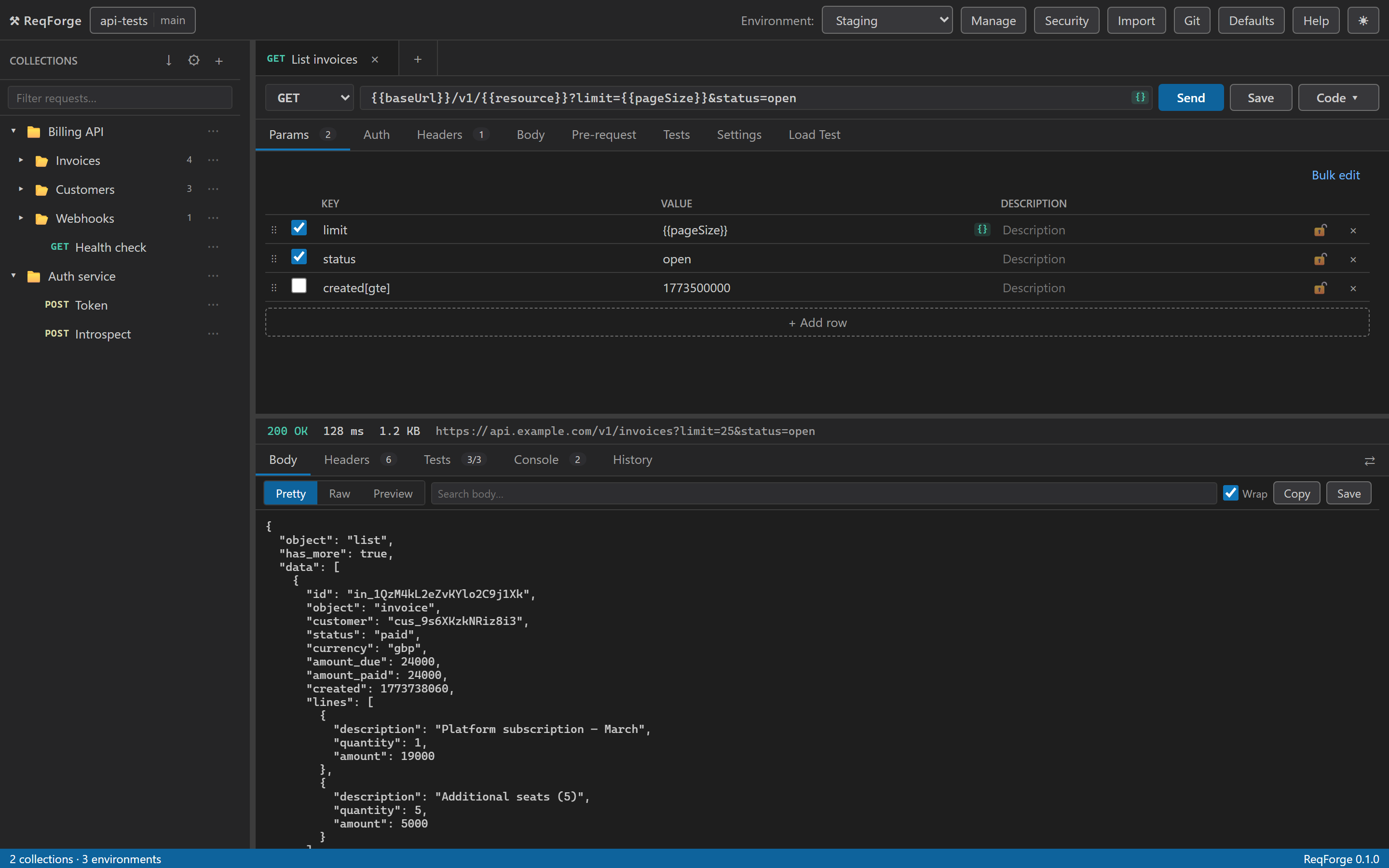This screenshot has width=1389, height=868.
Task: Open Customers folder more options menu
Action: tap(213, 189)
